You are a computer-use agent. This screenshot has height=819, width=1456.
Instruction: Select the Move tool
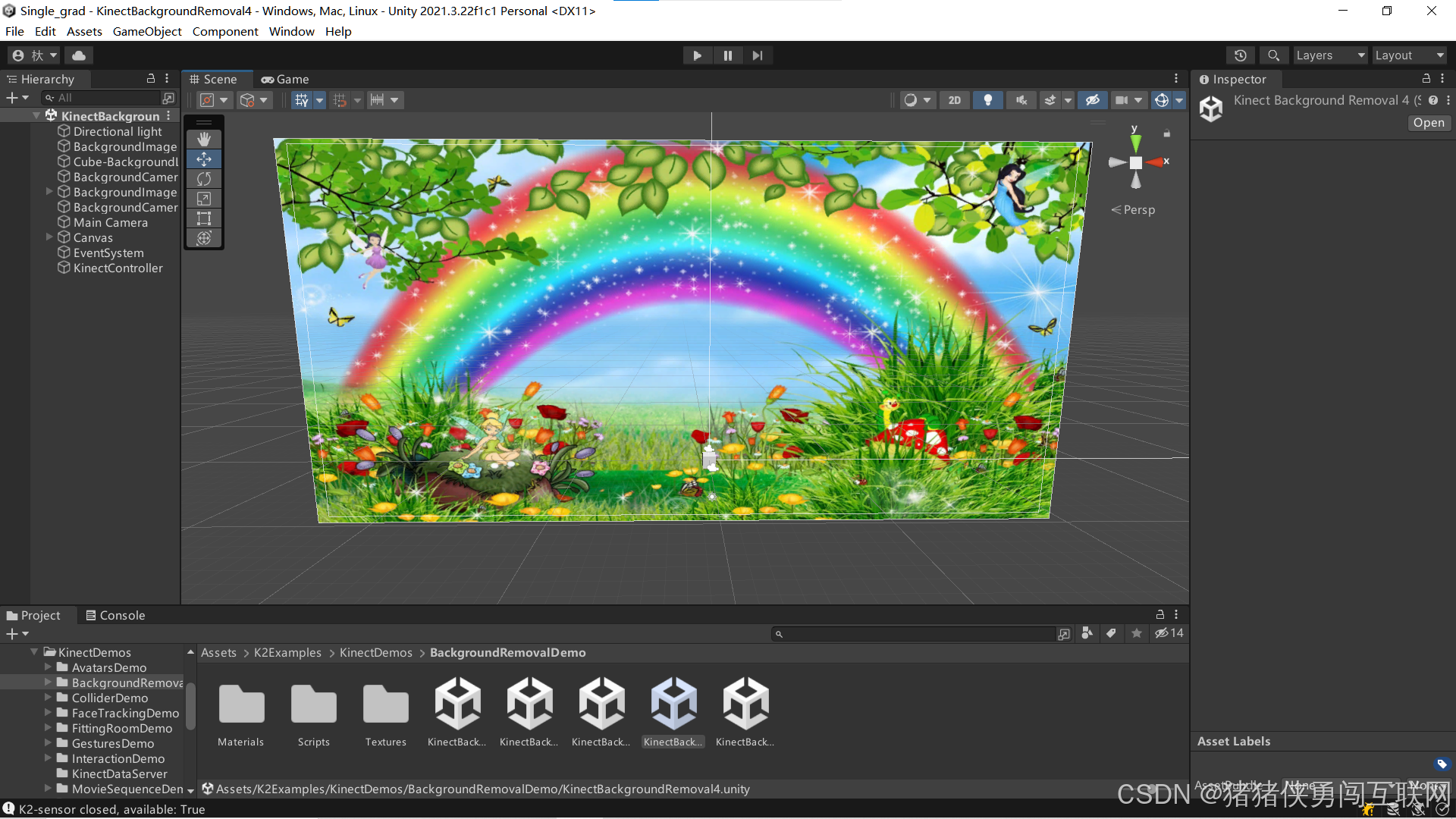[x=203, y=159]
